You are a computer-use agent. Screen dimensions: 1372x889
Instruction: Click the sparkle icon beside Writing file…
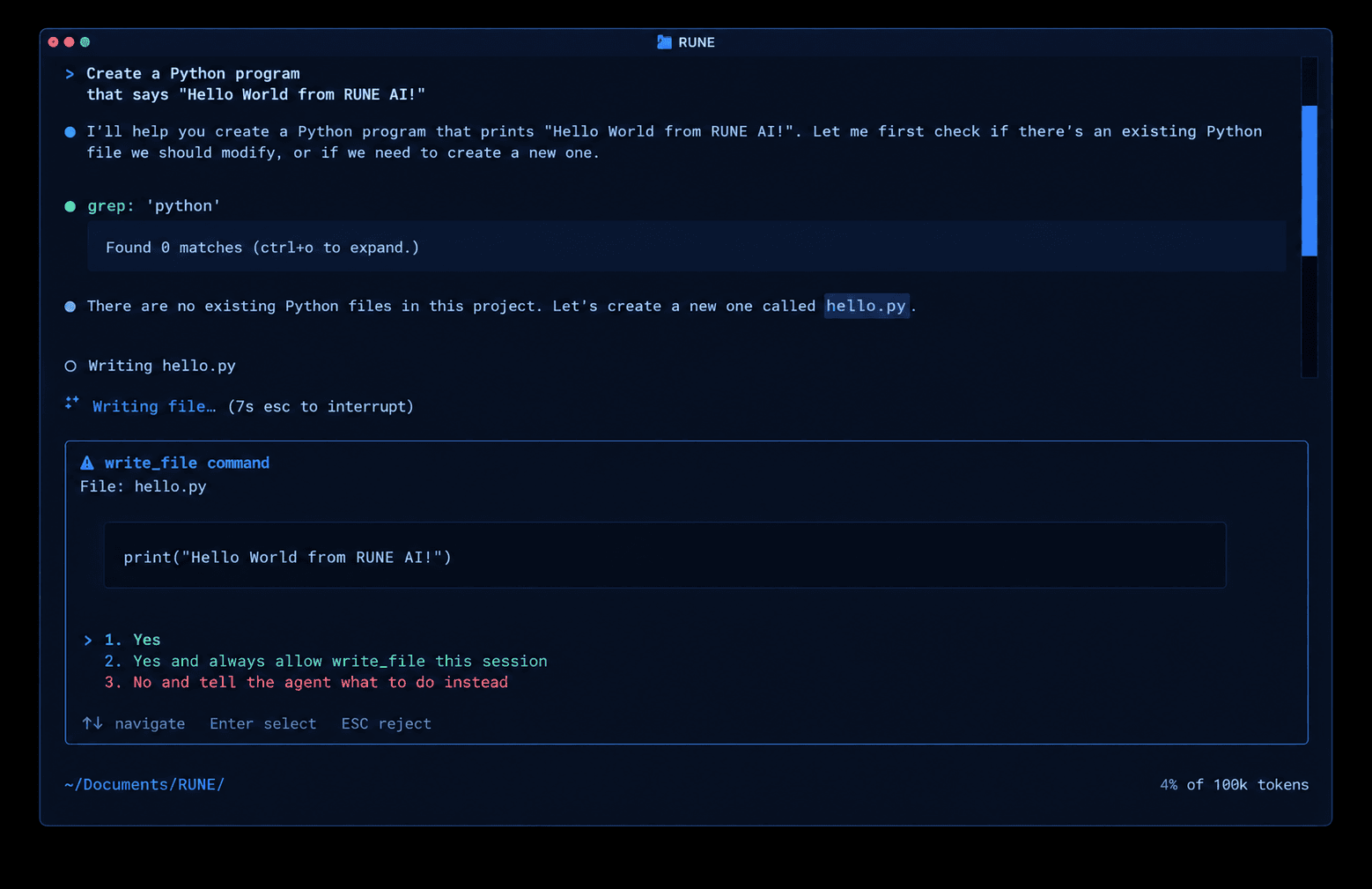72,404
